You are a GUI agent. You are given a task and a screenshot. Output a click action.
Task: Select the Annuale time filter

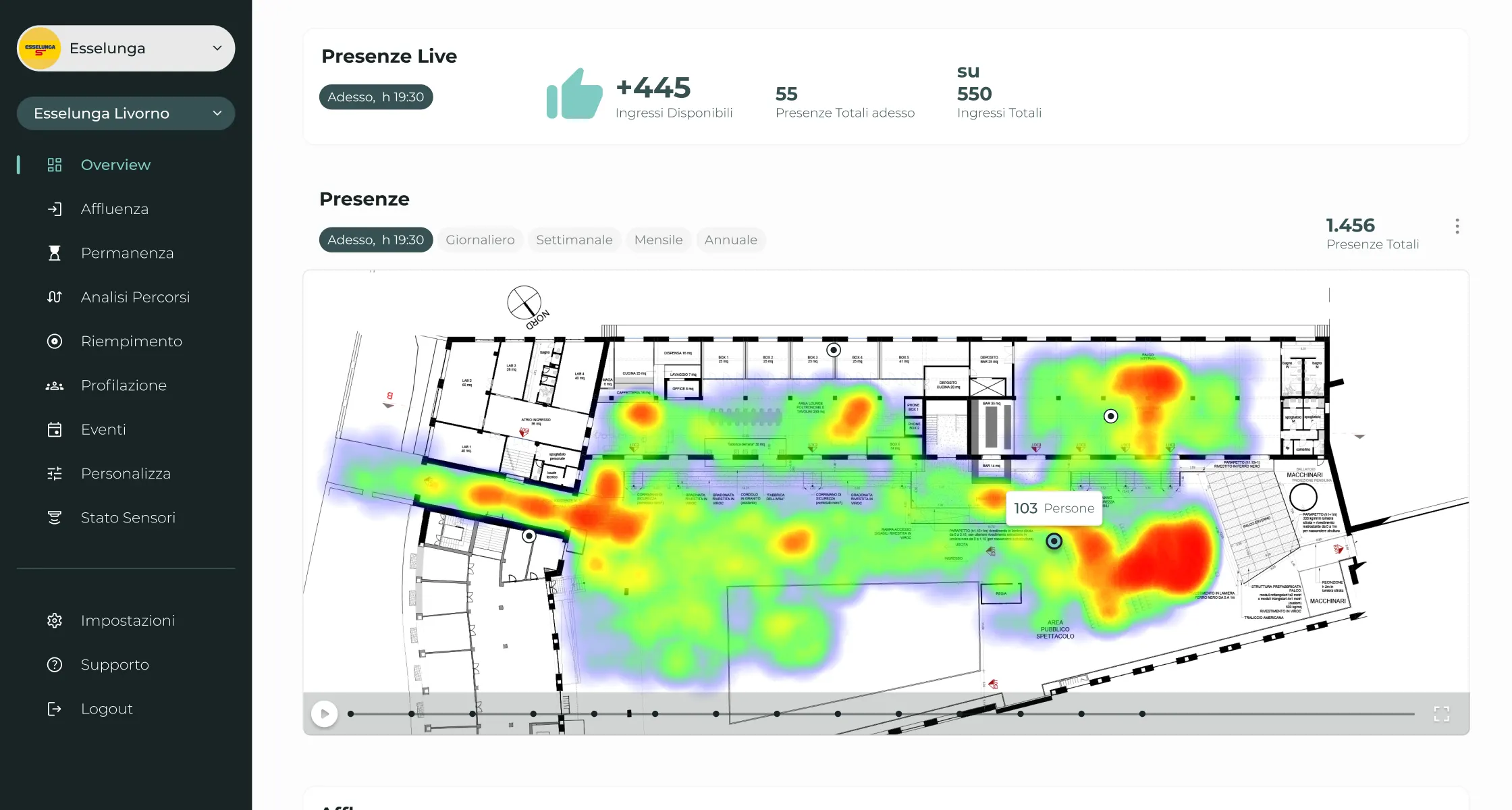pos(730,240)
